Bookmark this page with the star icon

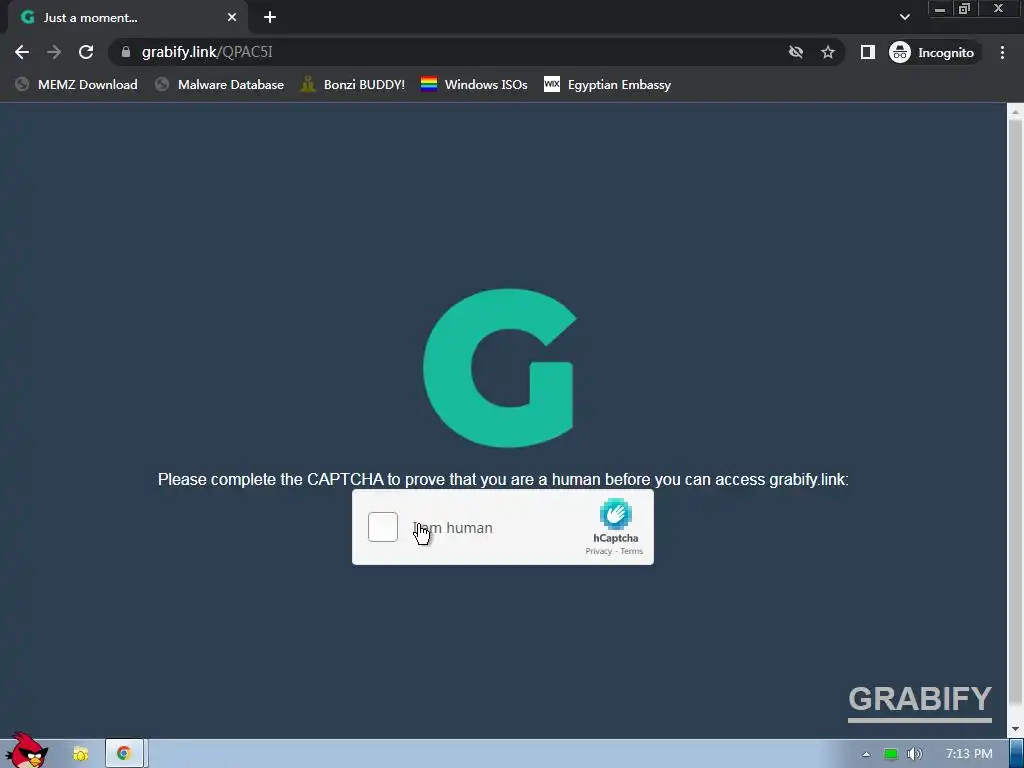click(x=828, y=52)
